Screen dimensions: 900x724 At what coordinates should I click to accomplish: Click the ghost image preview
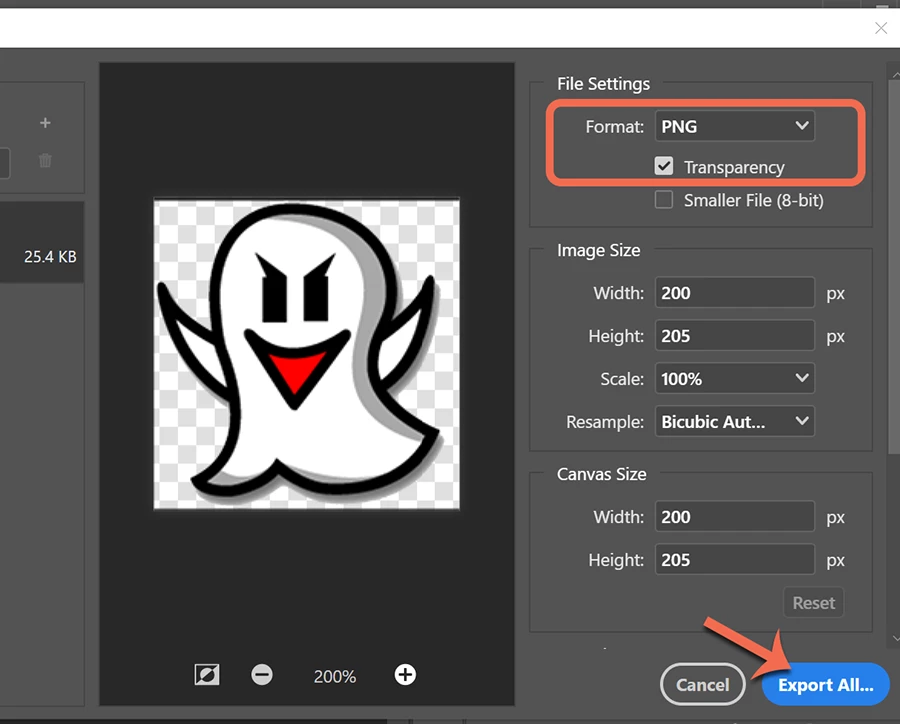pyautogui.click(x=307, y=354)
